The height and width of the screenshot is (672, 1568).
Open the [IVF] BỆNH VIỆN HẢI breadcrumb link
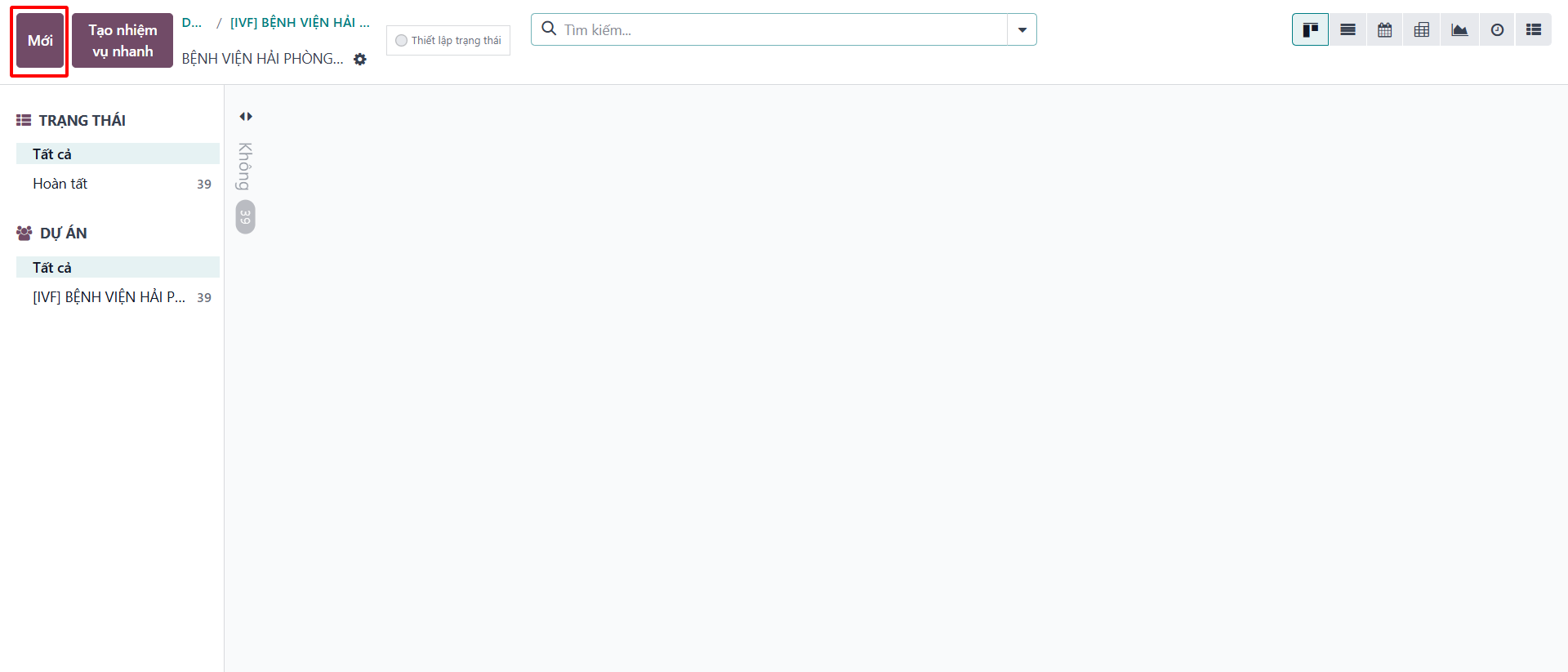tap(300, 23)
